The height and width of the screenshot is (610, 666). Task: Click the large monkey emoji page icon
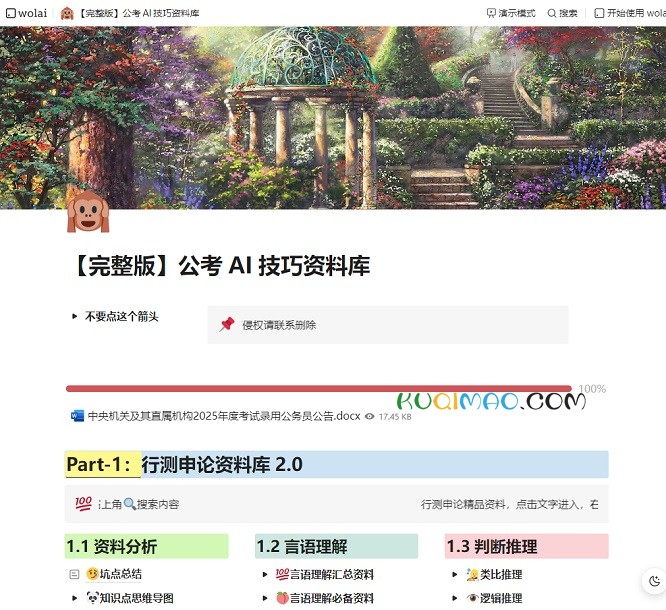pyautogui.click(x=88, y=211)
